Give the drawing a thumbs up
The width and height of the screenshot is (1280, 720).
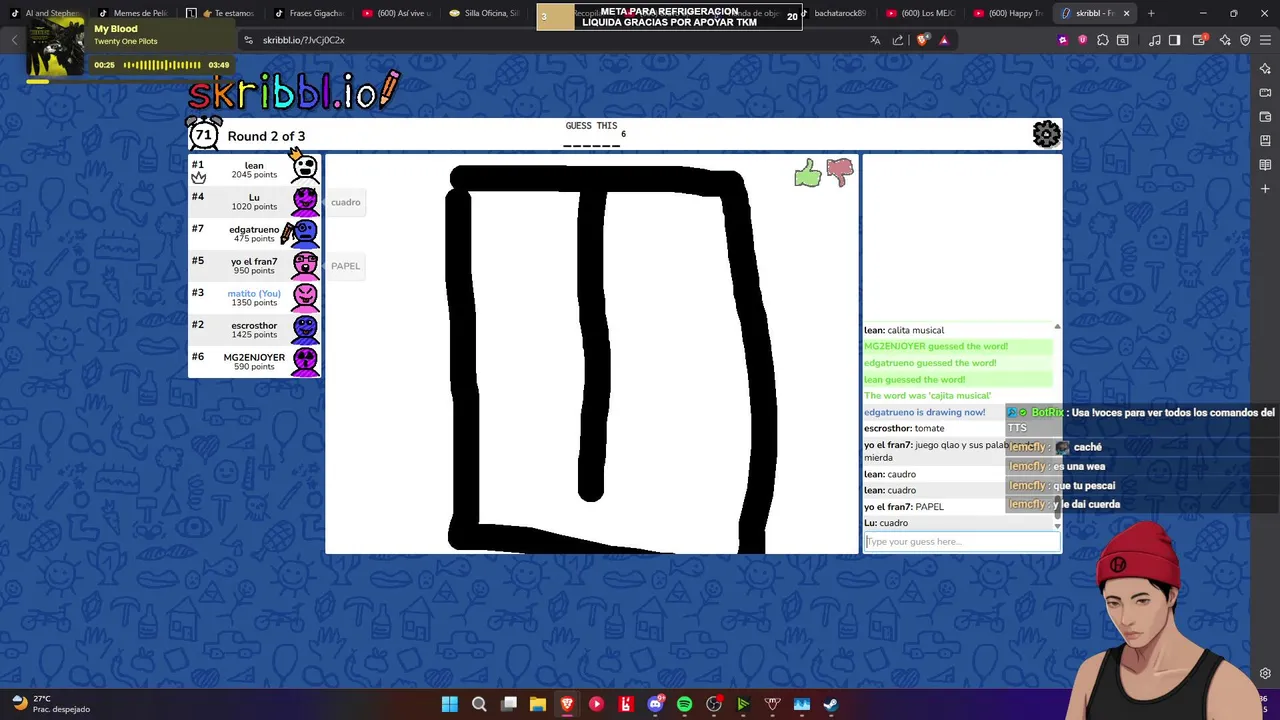(x=808, y=174)
